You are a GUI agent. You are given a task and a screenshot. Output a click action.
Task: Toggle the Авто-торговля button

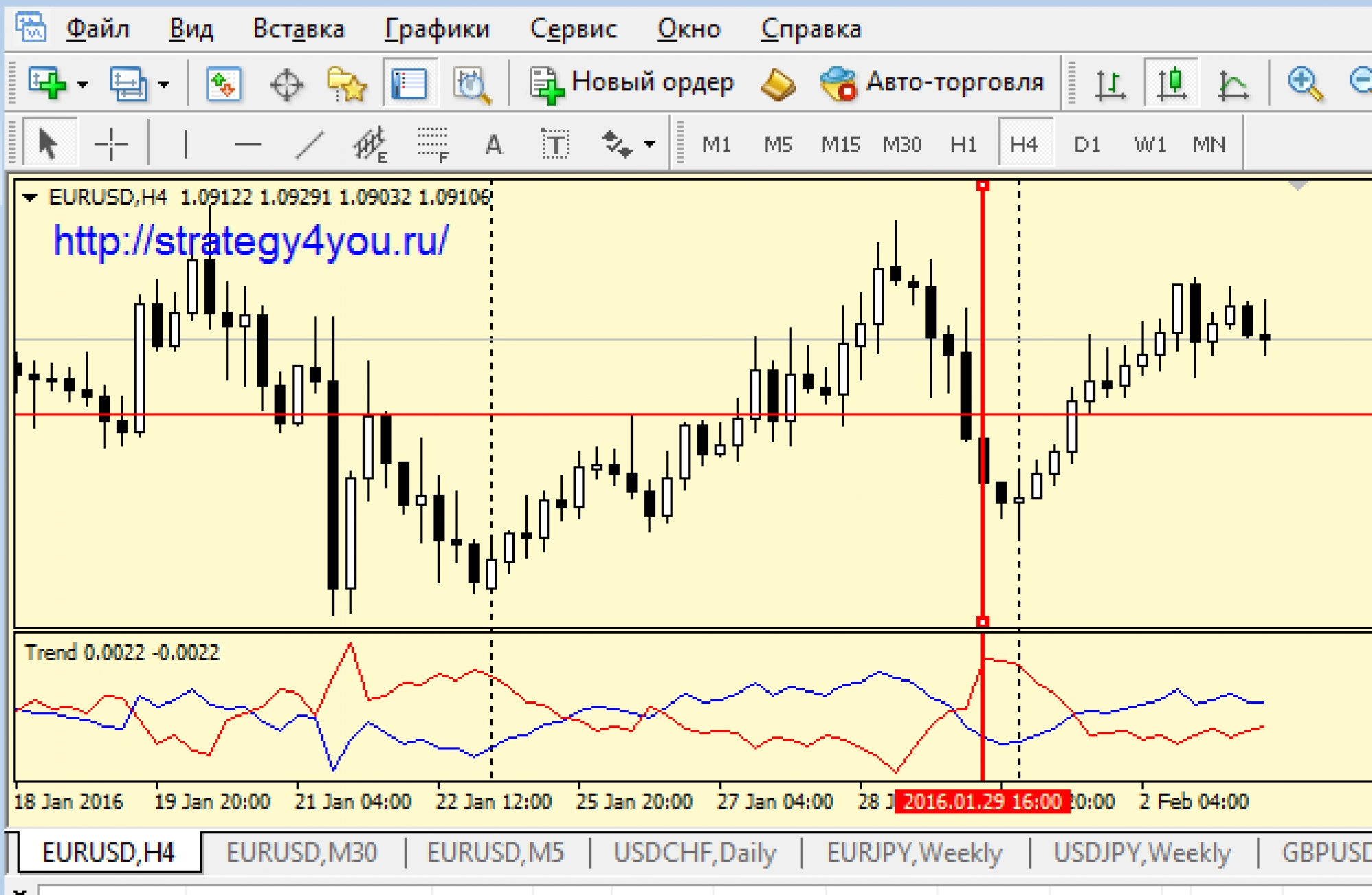(x=932, y=82)
